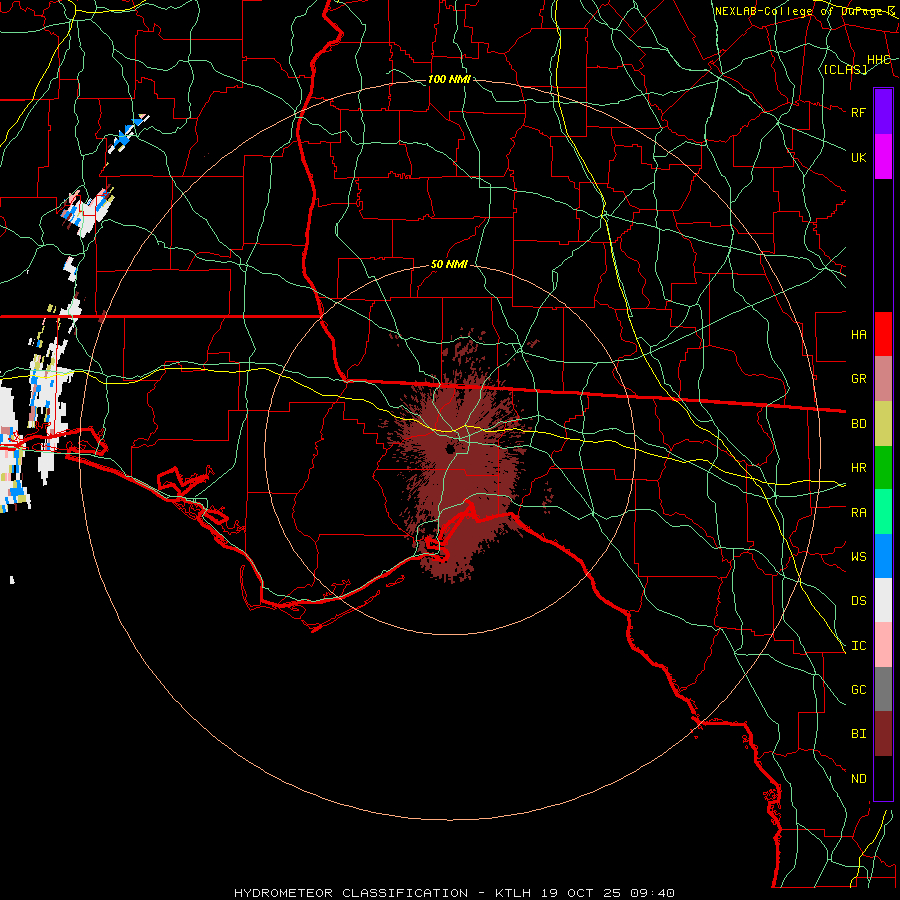
Task: Click the GC gray legend swatch
Action: pos(883,689)
